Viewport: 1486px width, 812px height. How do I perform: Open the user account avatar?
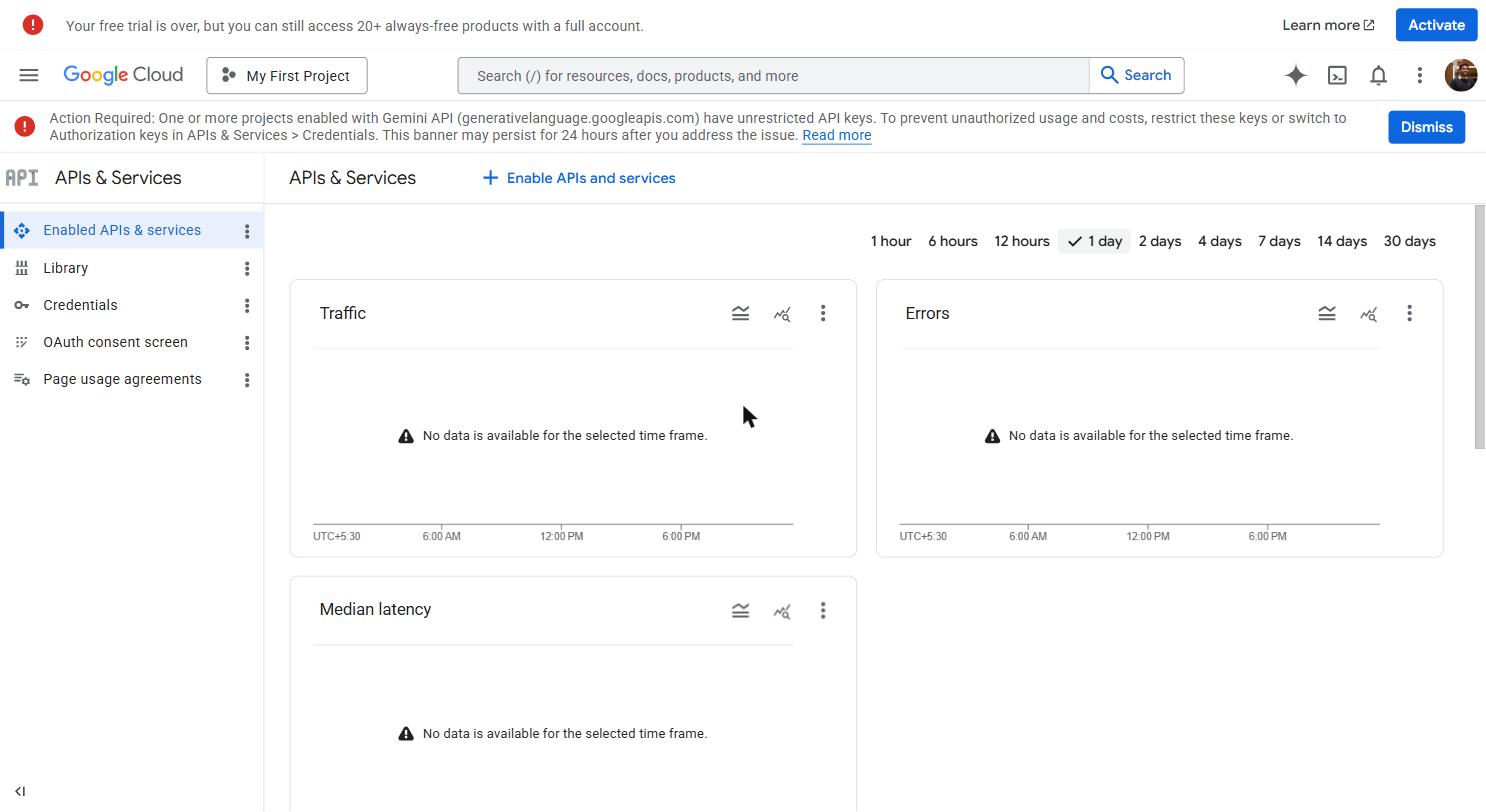click(1461, 75)
